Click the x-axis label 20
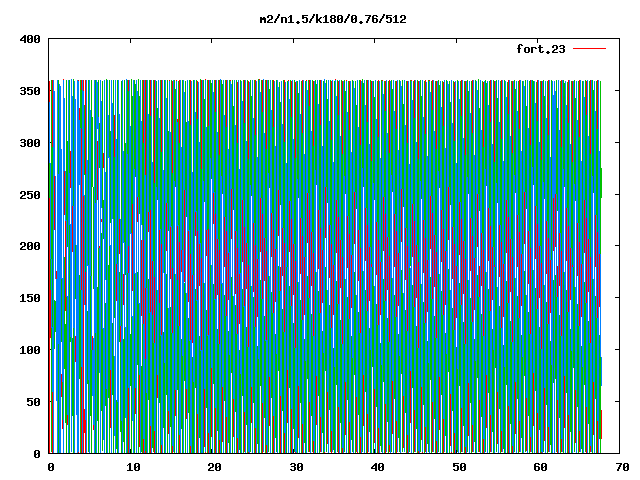The image size is (640, 480). click(214, 467)
